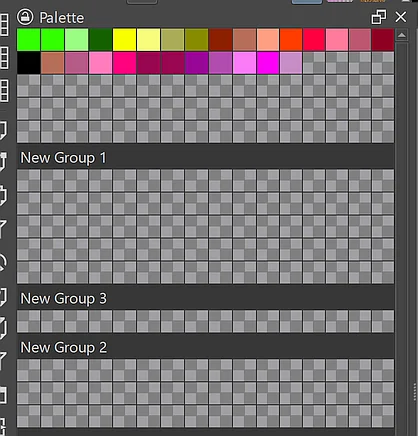Float the Palette docker with overlapping-windows icon

[x=379, y=17]
